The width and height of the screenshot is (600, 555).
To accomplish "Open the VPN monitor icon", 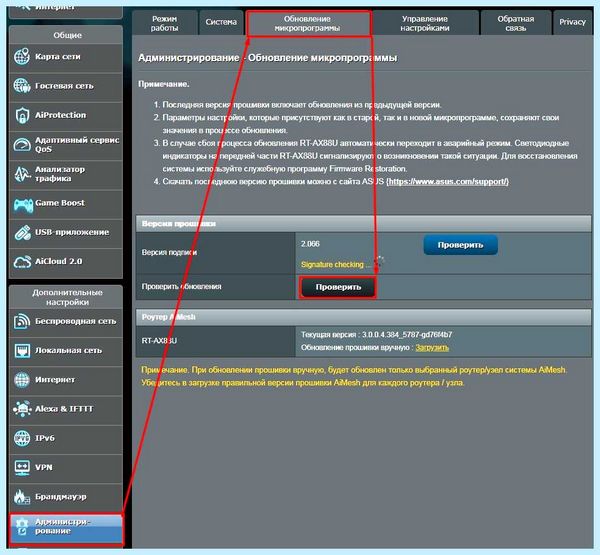I will pyautogui.click(x=22, y=467).
